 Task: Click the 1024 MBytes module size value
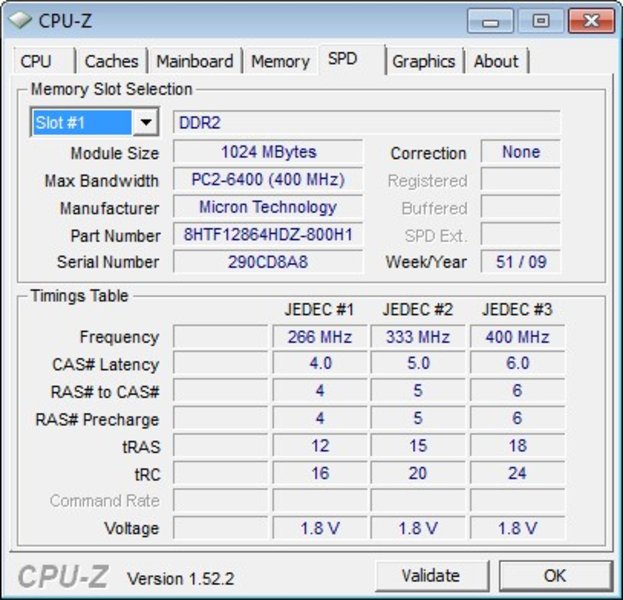pos(268,152)
